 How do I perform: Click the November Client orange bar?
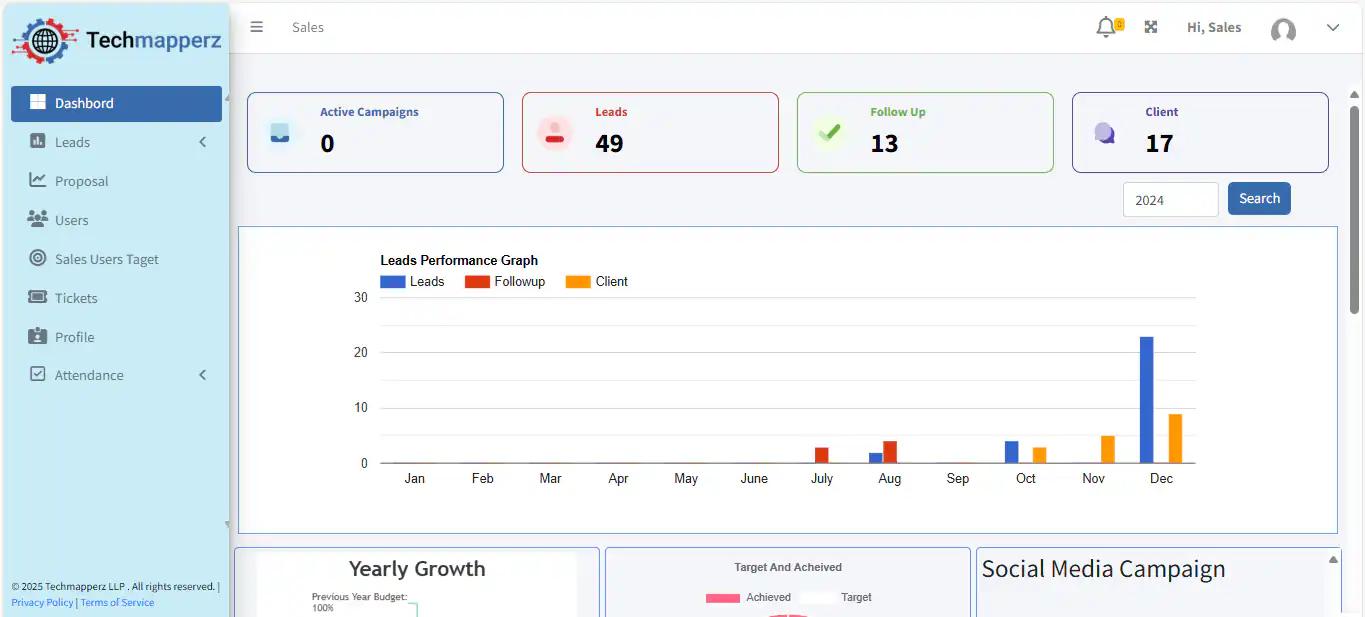tap(1108, 450)
